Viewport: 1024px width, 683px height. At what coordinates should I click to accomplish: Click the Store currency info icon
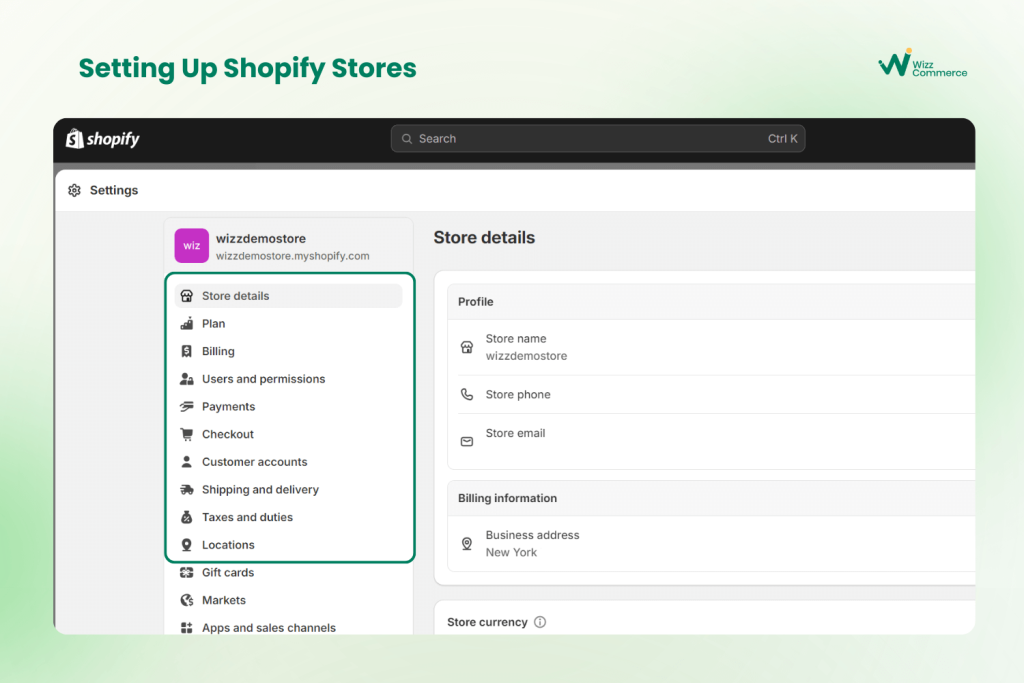coord(540,622)
